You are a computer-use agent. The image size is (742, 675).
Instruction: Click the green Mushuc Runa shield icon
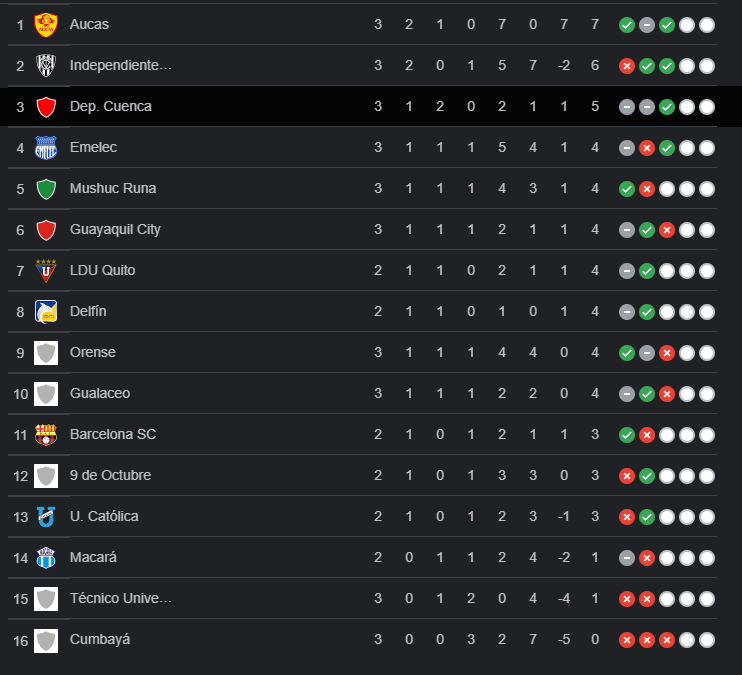(46, 188)
